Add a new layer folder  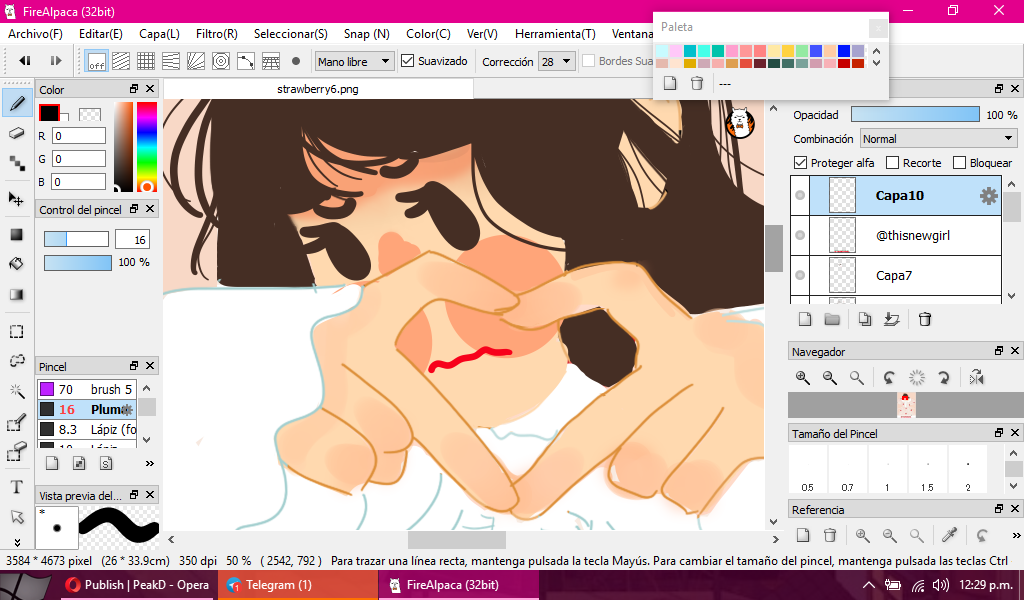(832, 319)
